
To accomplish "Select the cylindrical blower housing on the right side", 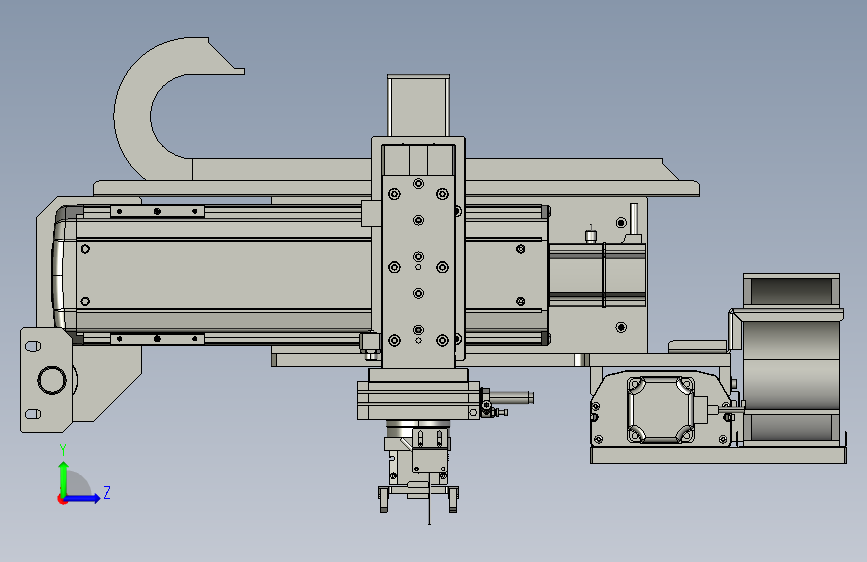I will (x=791, y=360).
